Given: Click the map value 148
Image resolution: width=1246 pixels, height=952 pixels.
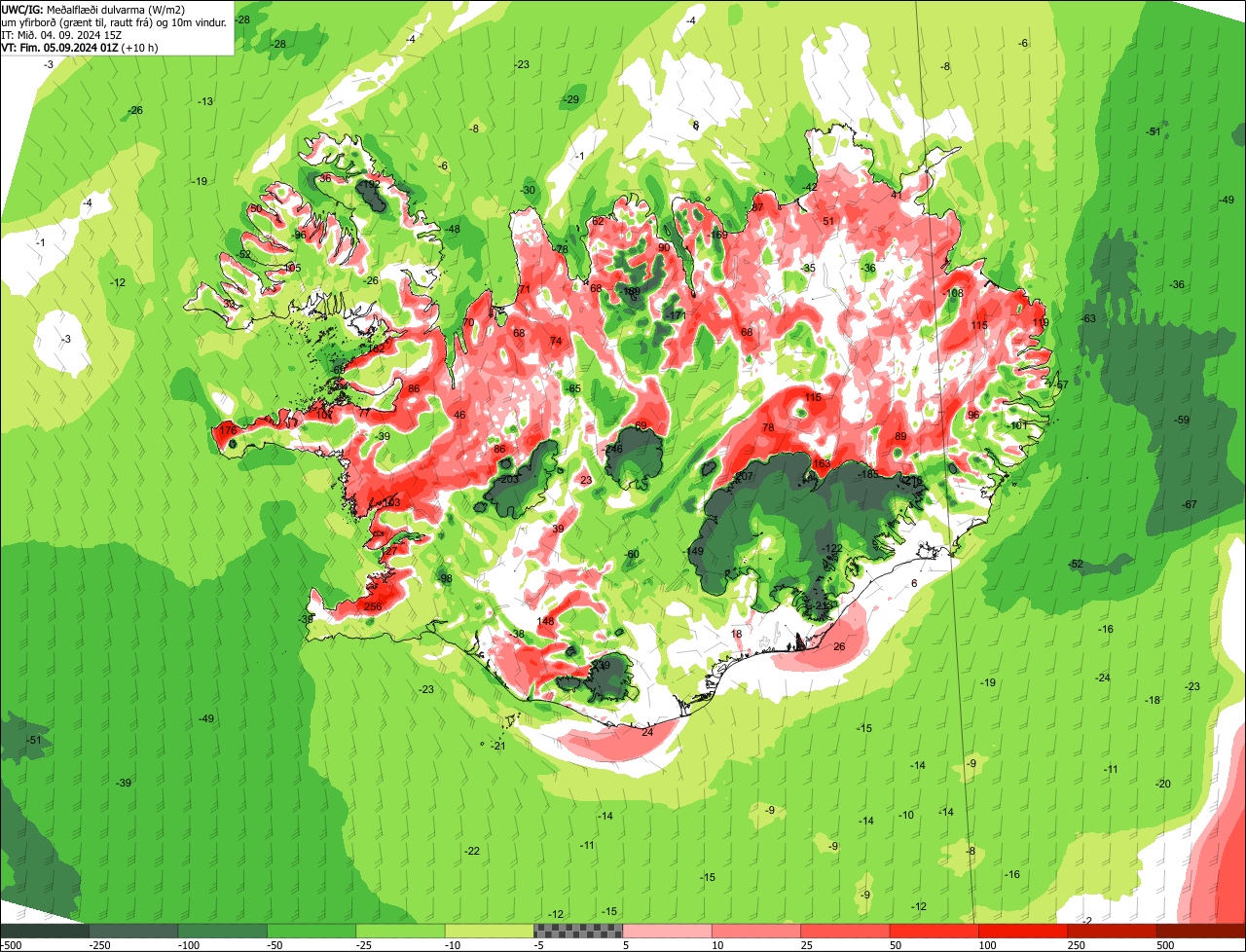Looking at the screenshot, I should (545, 621).
